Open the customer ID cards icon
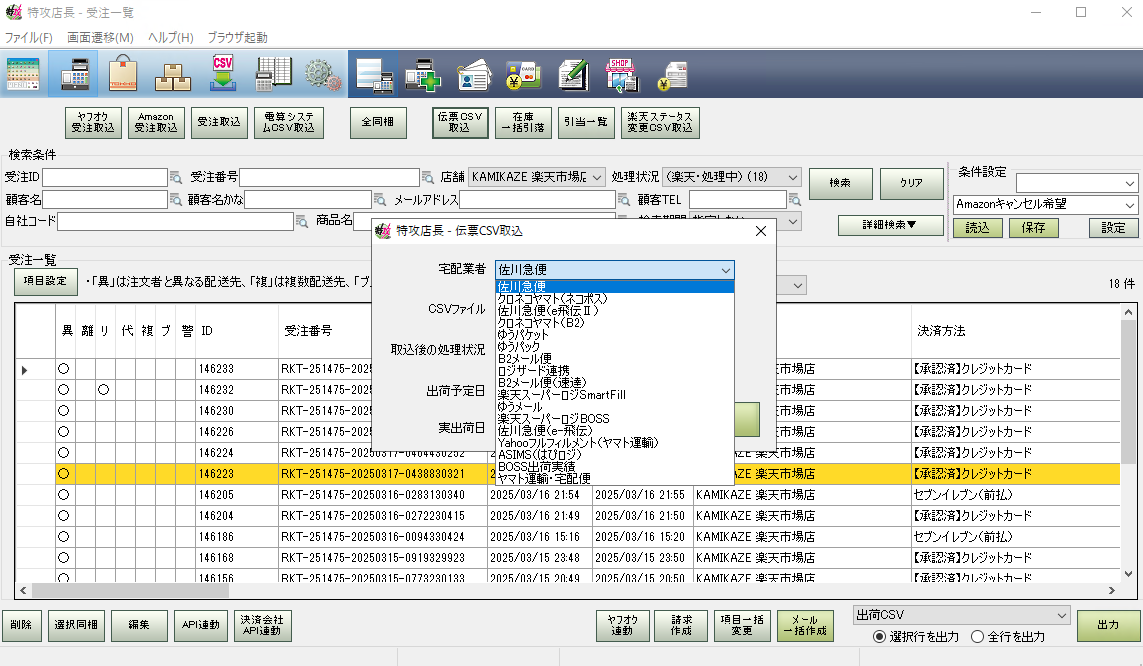The width and height of the screenshot is (1143, 666). (x=473, y=74)
